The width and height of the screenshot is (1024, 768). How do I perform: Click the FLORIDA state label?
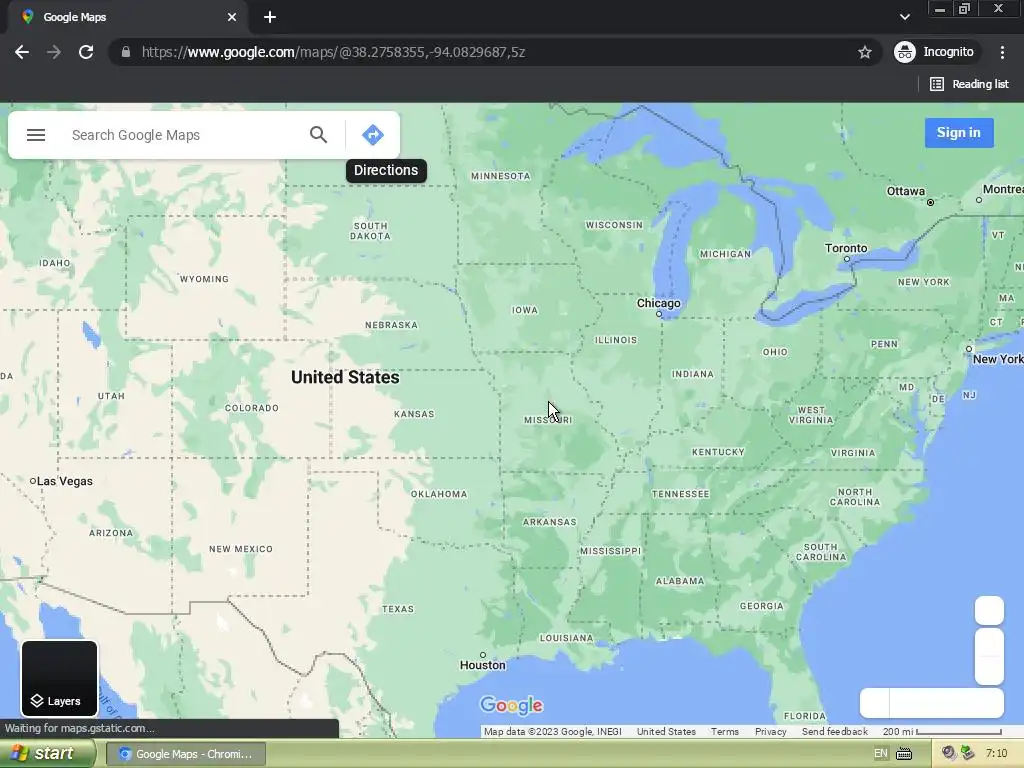(805, 716)
